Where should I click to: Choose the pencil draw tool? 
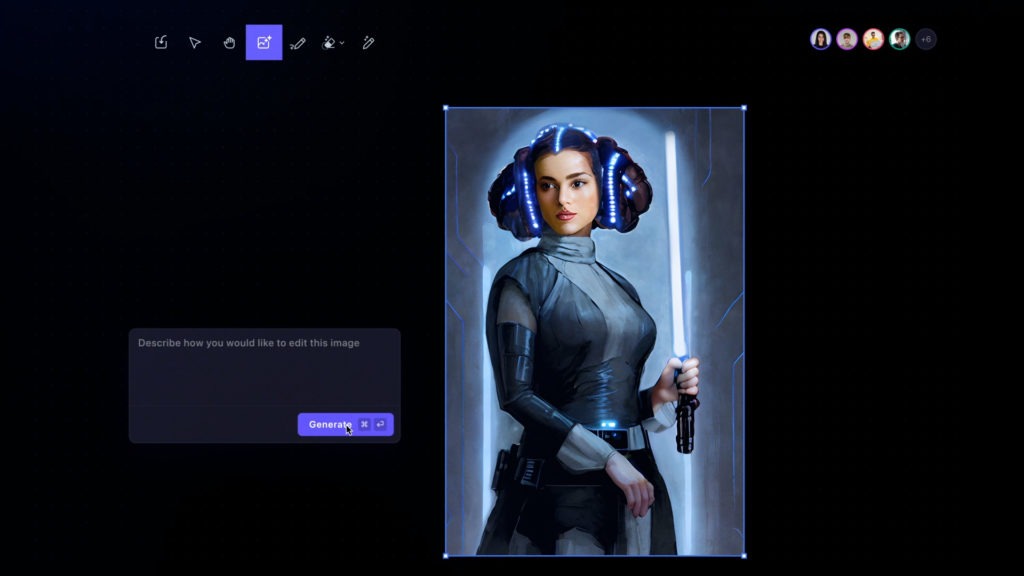pyautogui.click(x=297, y=43)
